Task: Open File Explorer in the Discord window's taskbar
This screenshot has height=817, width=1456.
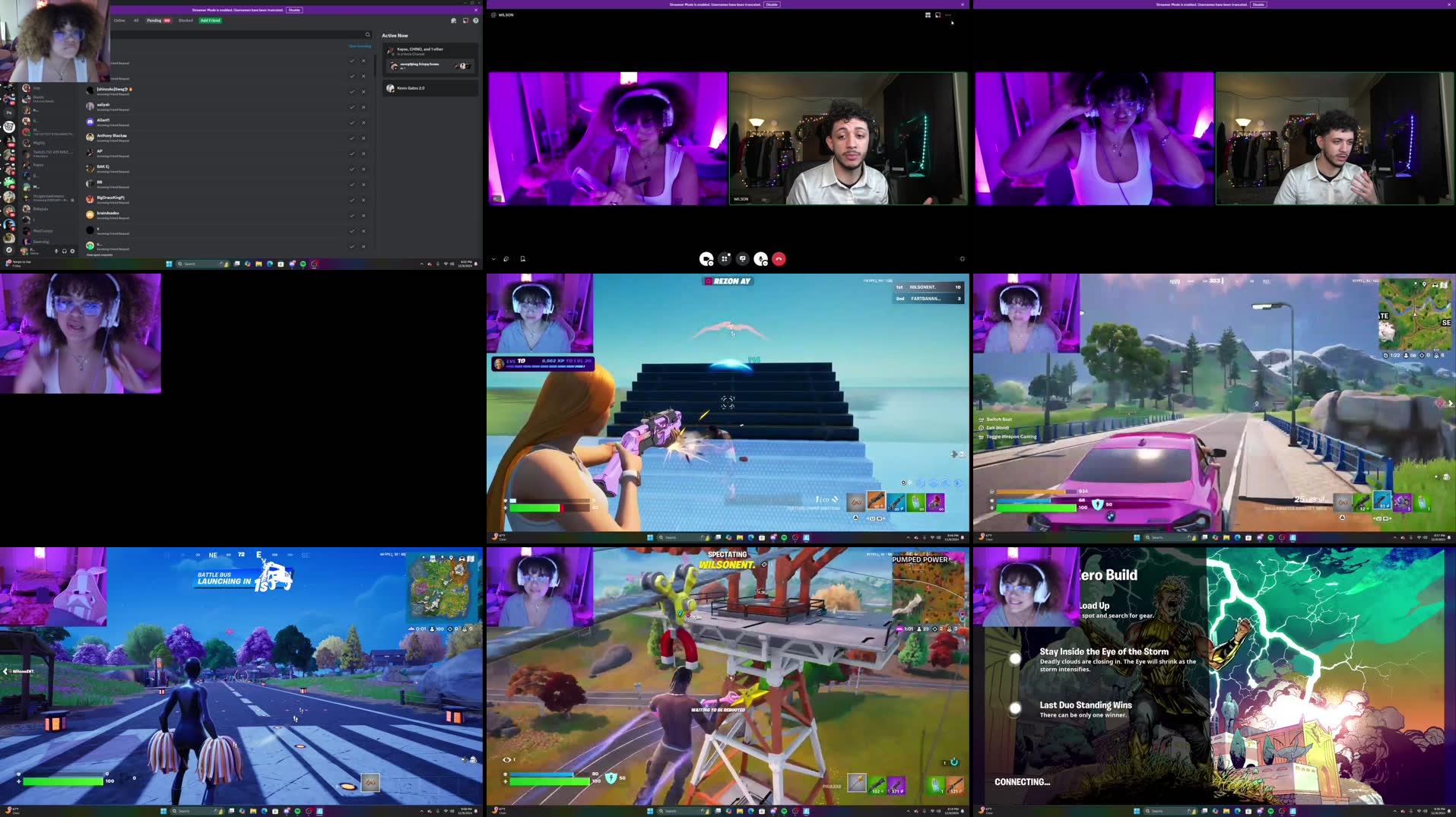Action: [x=259, y=264]
